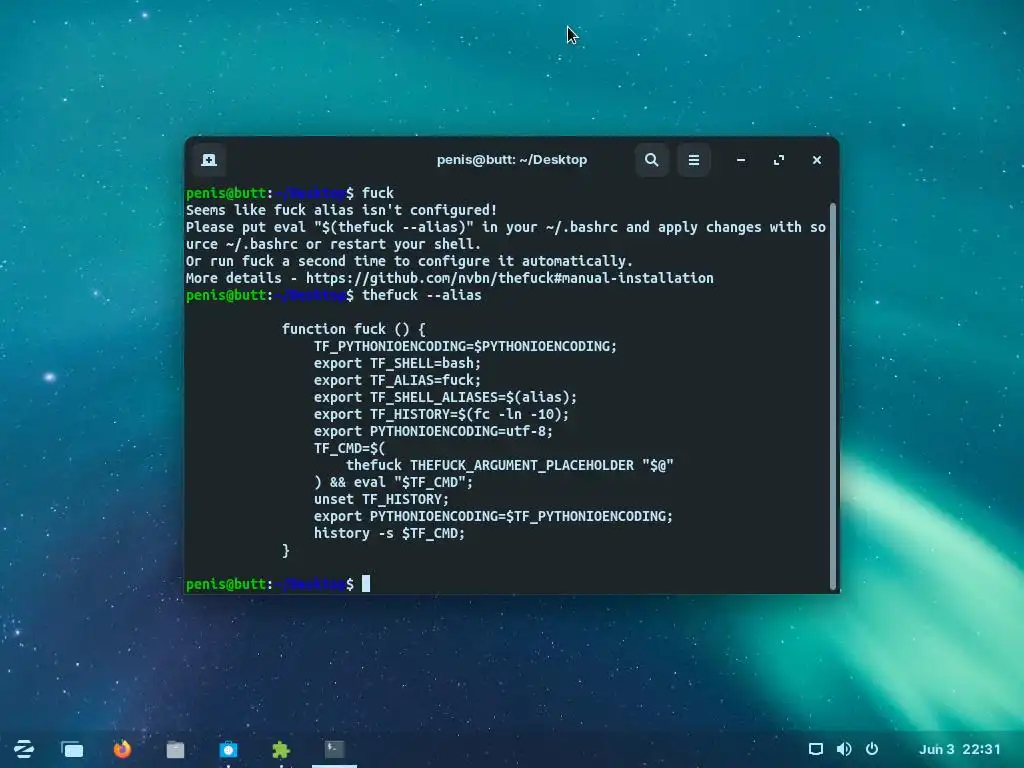Click 'export TF_HISTORY=$(fc -ln -10);' line

pos(441,414)
